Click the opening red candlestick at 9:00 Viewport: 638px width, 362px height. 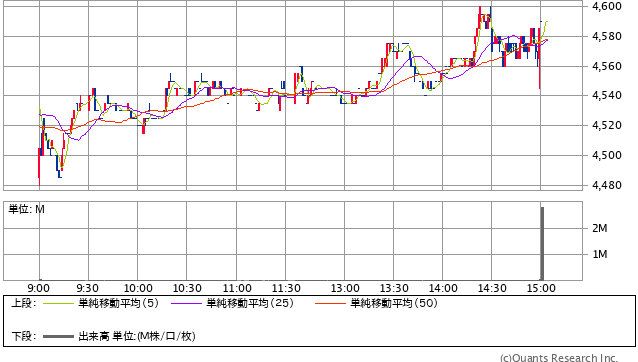(x=39, y=167)
